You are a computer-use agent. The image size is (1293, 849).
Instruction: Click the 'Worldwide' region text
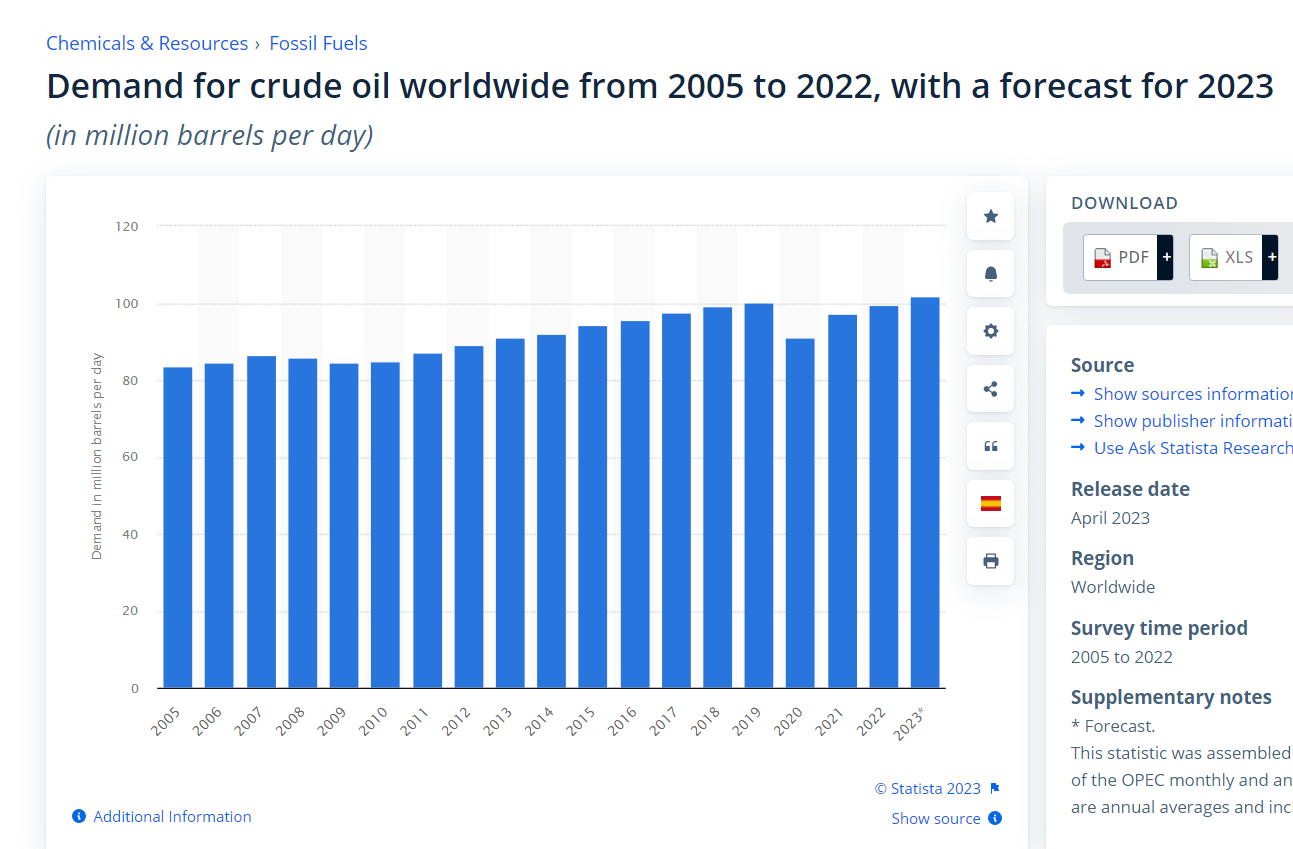[x=1113, y=587]
